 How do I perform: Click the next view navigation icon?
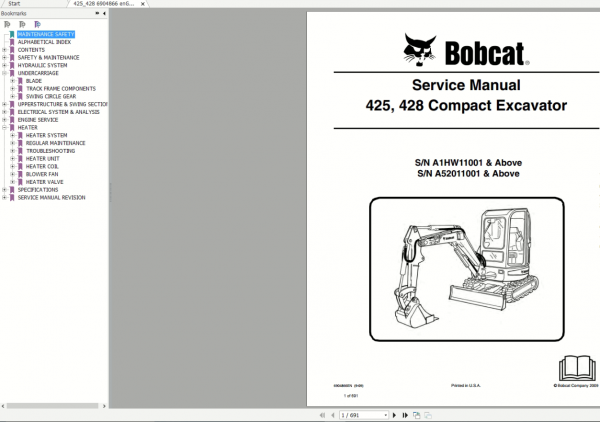pyautogui.click(x=428, y=415)
